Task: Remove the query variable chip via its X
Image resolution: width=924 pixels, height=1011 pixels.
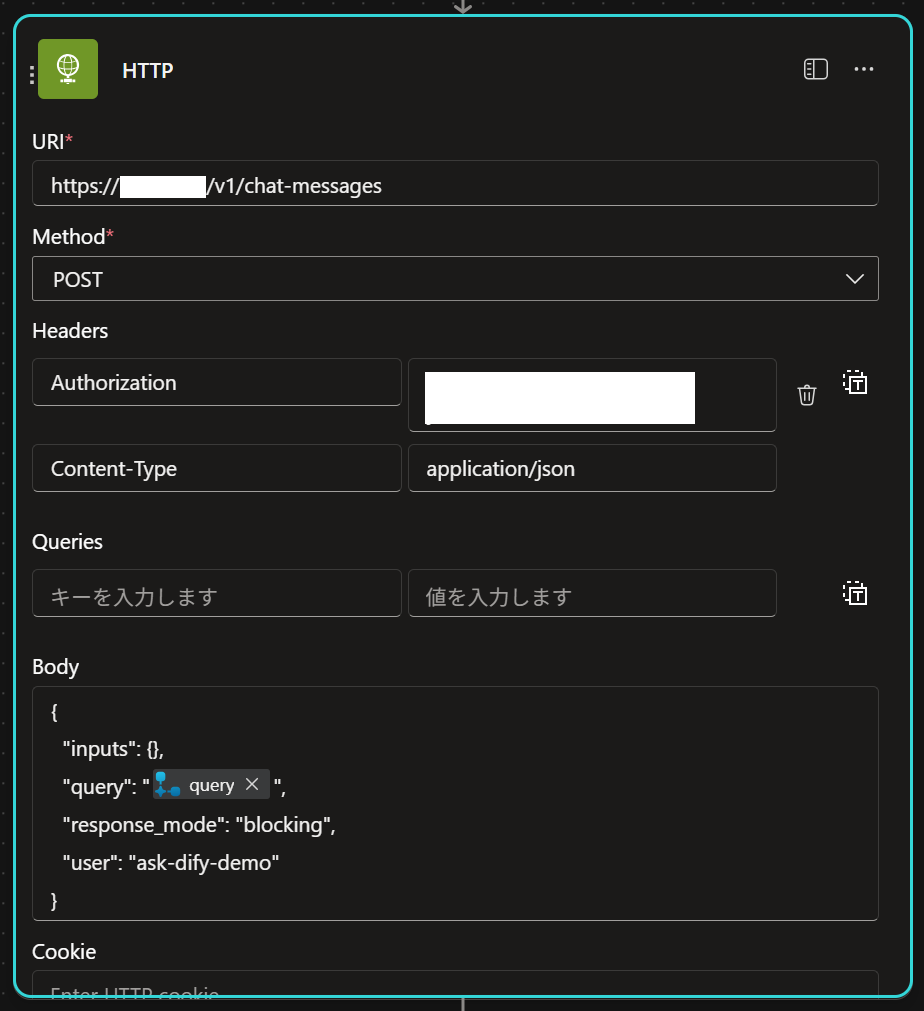Action: pyautogui.click(x=252, y=784)
